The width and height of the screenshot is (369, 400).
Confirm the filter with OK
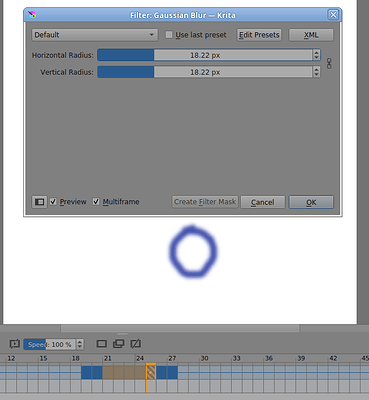(311, 202)
